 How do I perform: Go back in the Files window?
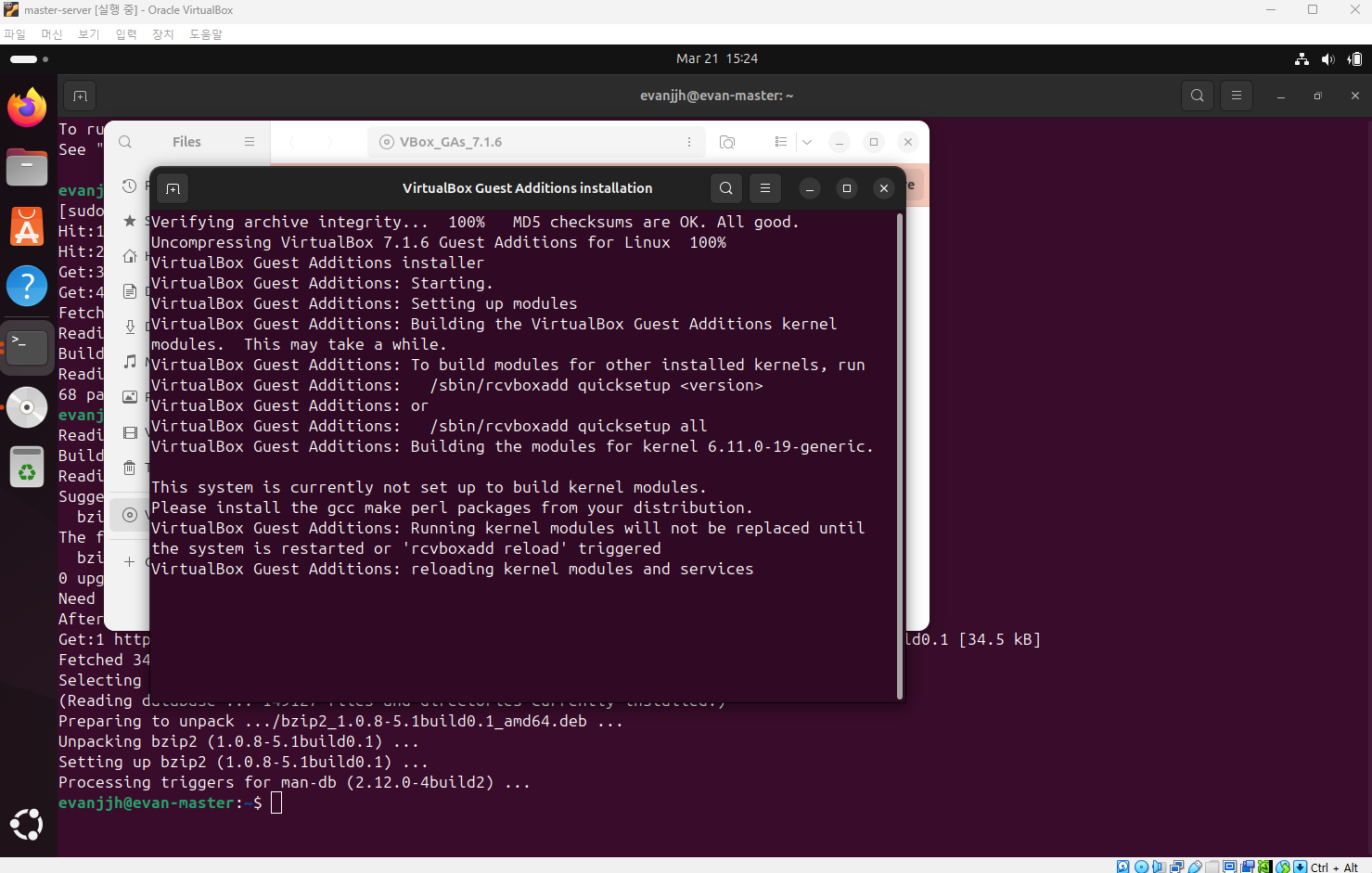coord(293,142)
